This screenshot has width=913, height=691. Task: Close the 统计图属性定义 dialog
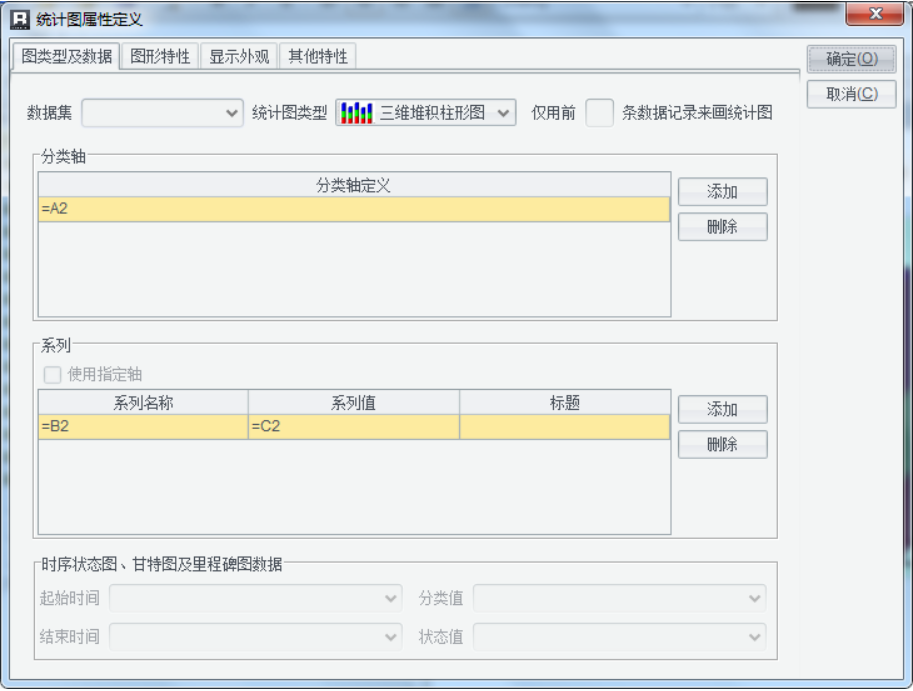[875, 14]
